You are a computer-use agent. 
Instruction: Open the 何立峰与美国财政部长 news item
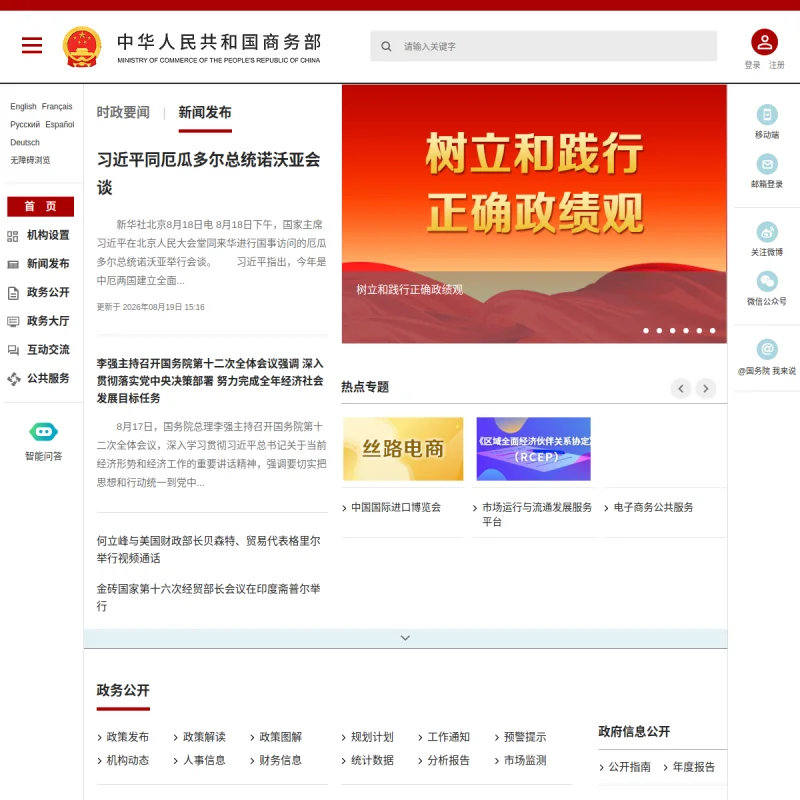(208, 549)
